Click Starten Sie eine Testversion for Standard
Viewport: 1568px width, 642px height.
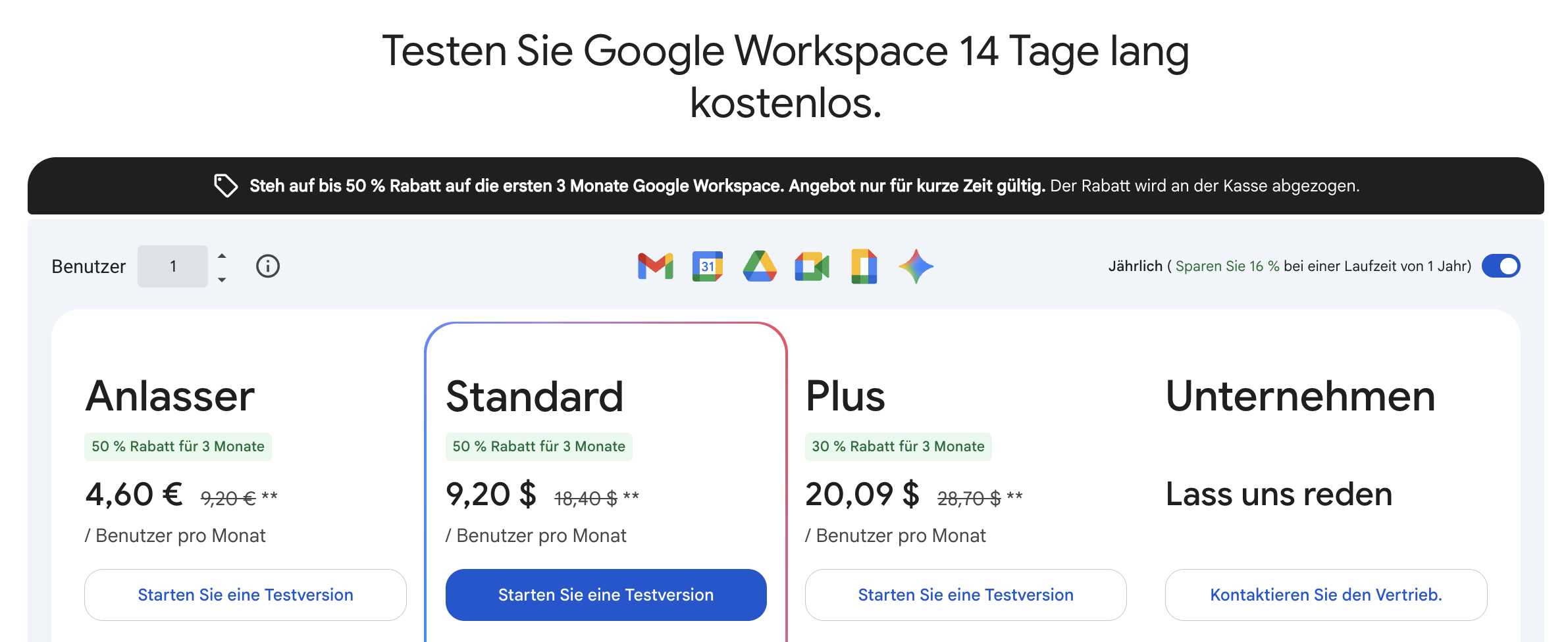(606, 594)
